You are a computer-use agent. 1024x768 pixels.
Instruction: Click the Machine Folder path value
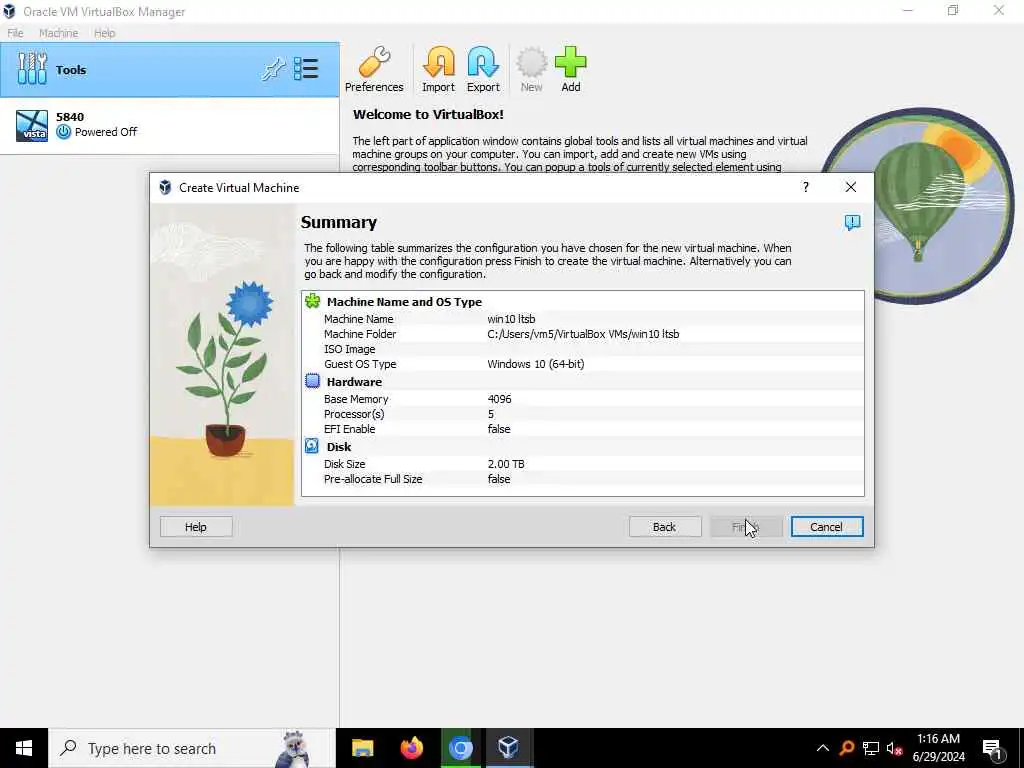583,334
